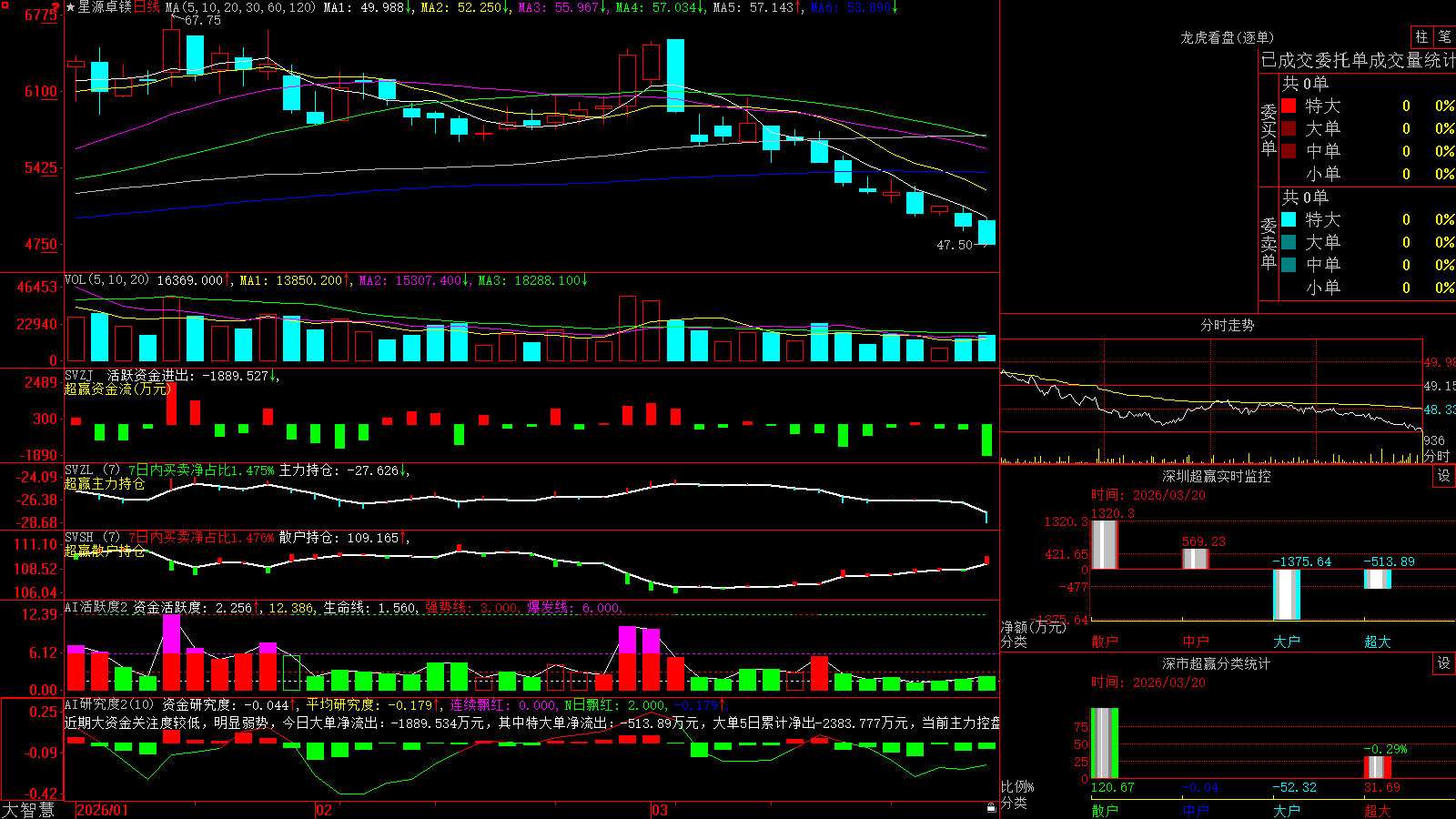Select the SVZL indicator label
This screenshot has height=819, width=1456.
(78, 470)
